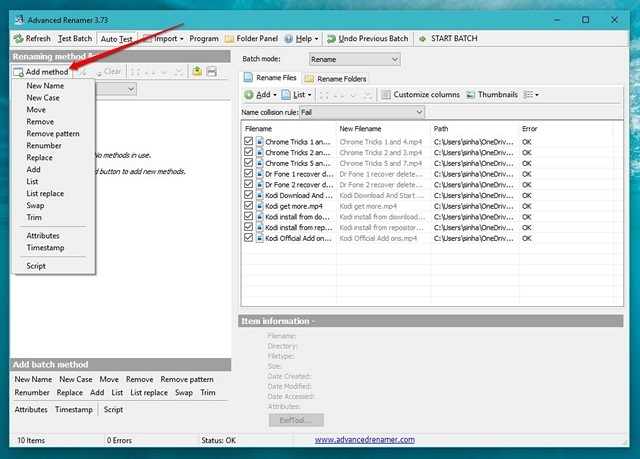Screen dimensions: 640x459
Task: Open the Customize columns icon
Action: click(x=386, y=95)
